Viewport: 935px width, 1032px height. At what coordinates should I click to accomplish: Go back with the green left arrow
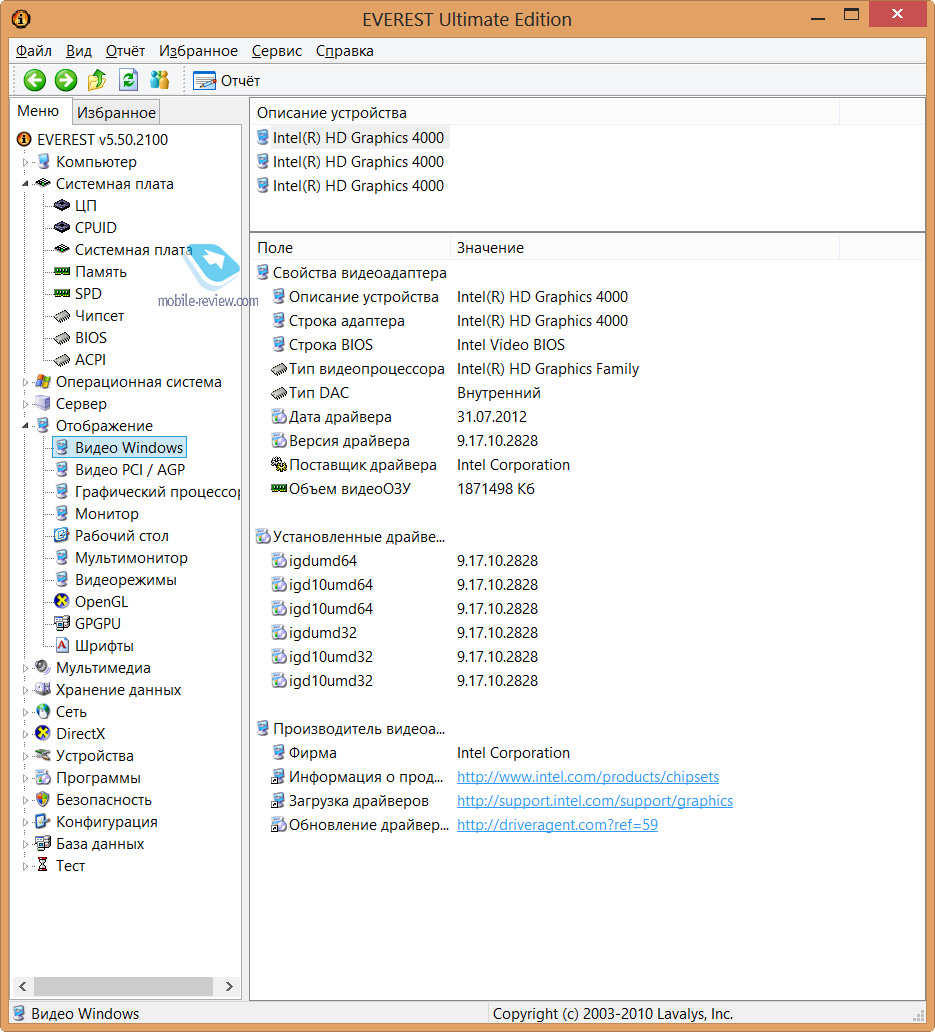coord(34,80)
